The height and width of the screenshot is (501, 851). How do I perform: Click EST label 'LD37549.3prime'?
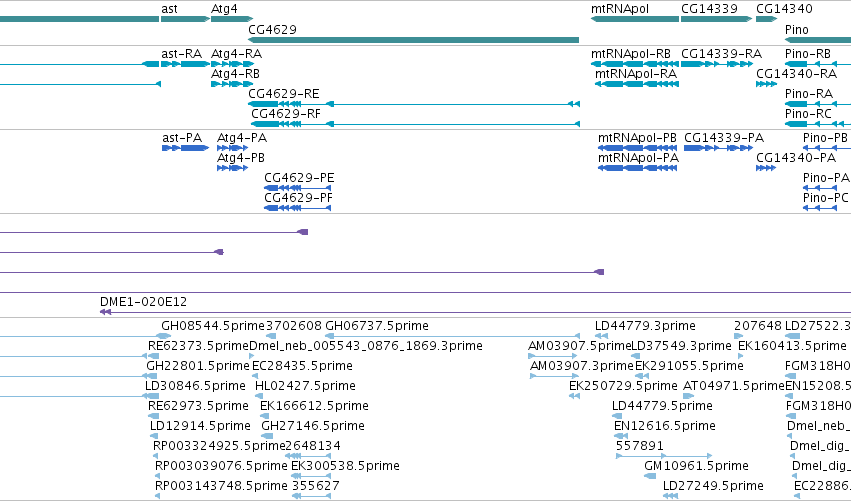(682, 346)
